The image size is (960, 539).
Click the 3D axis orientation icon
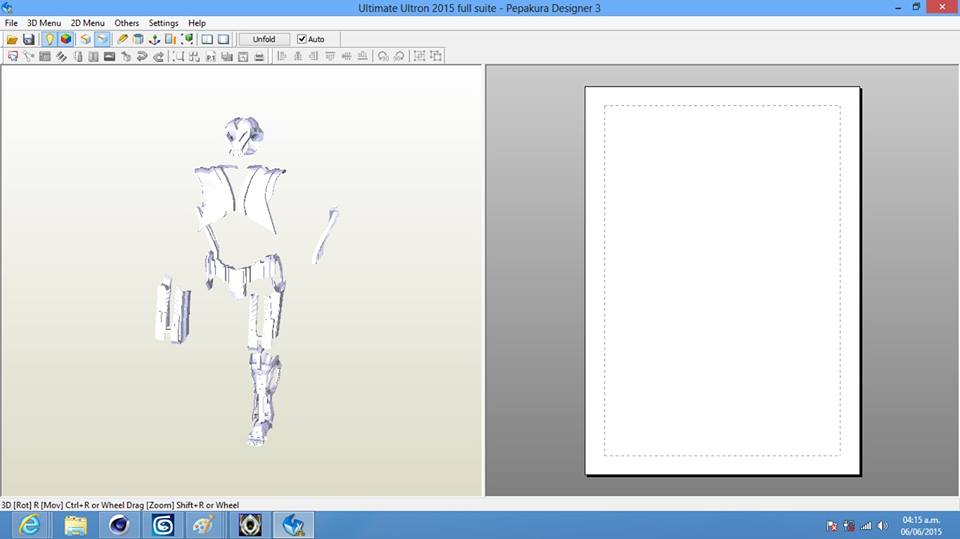[x=154, y=39]
